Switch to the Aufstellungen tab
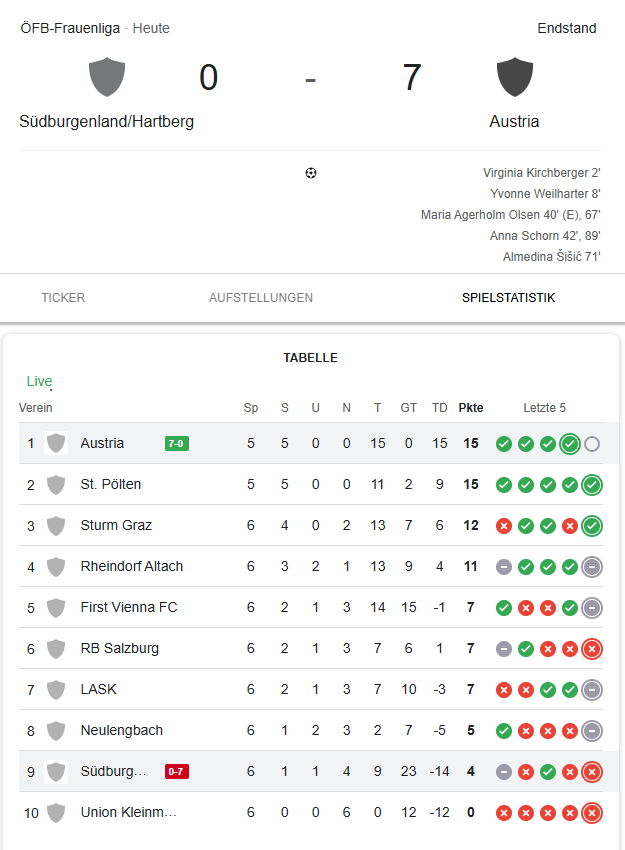Viewport: 625px width, 850px height. (x=261, y=298)
